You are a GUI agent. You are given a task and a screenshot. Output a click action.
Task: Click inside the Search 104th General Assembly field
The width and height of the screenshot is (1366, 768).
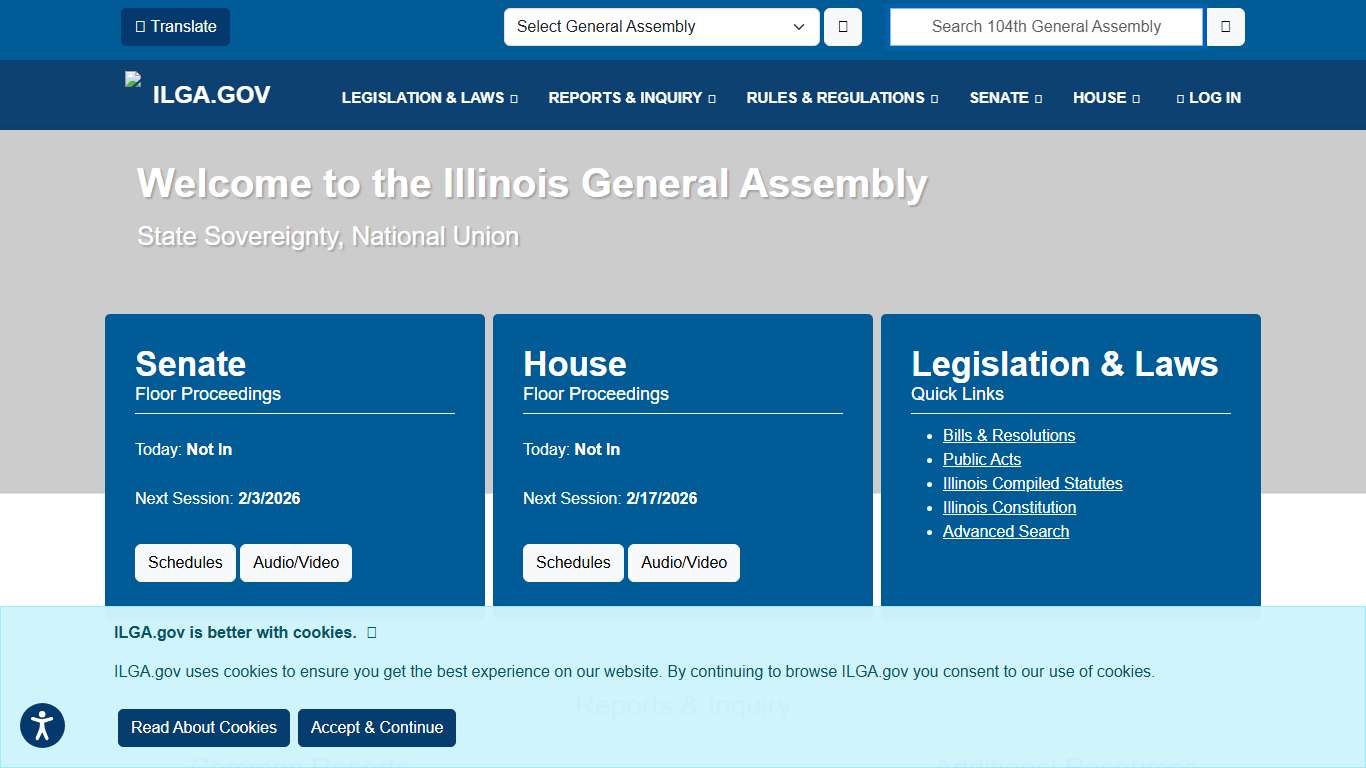(x=1045, y=27)
